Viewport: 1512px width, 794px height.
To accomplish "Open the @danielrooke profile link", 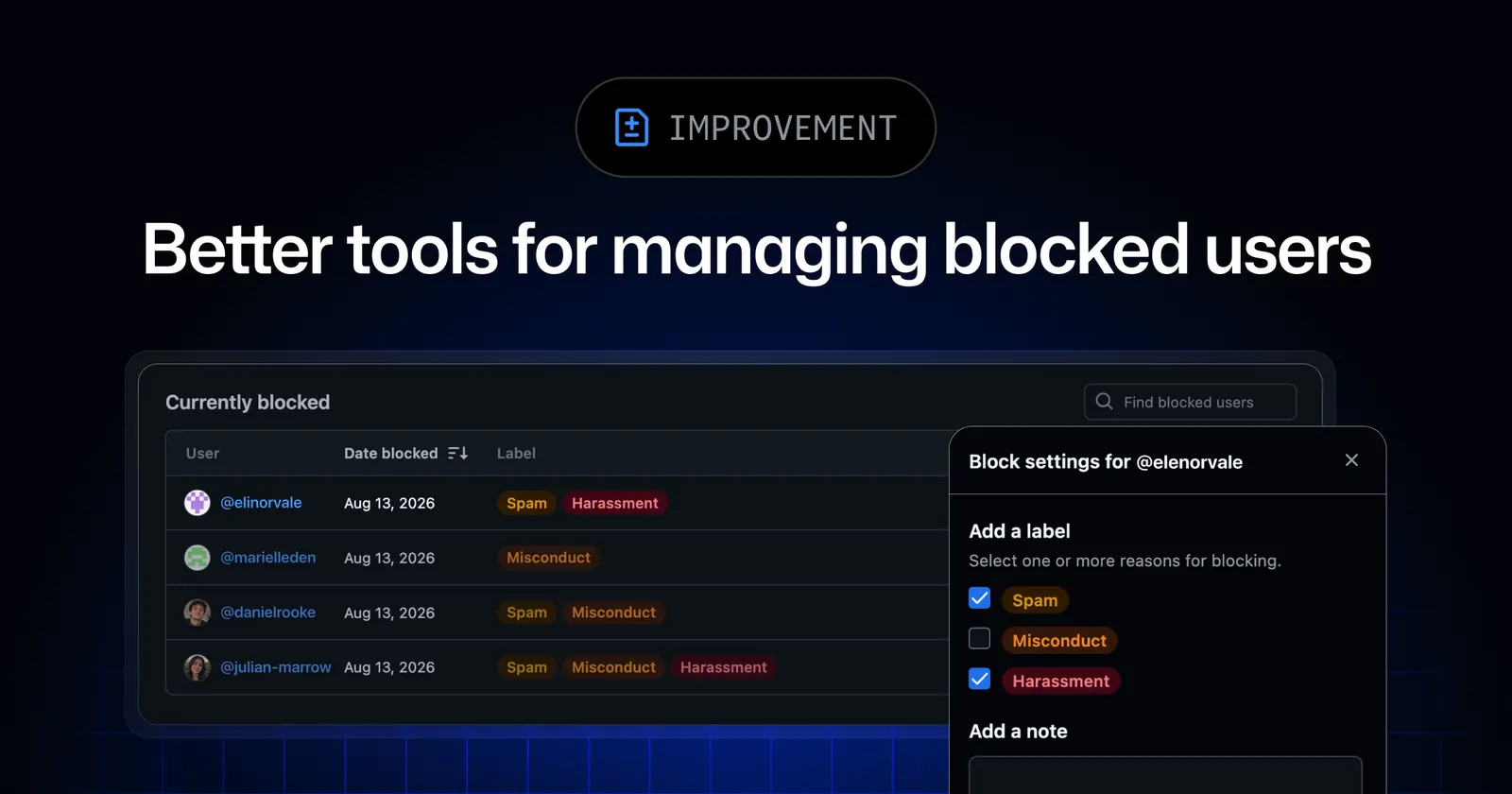I will (x=268, y=613).
